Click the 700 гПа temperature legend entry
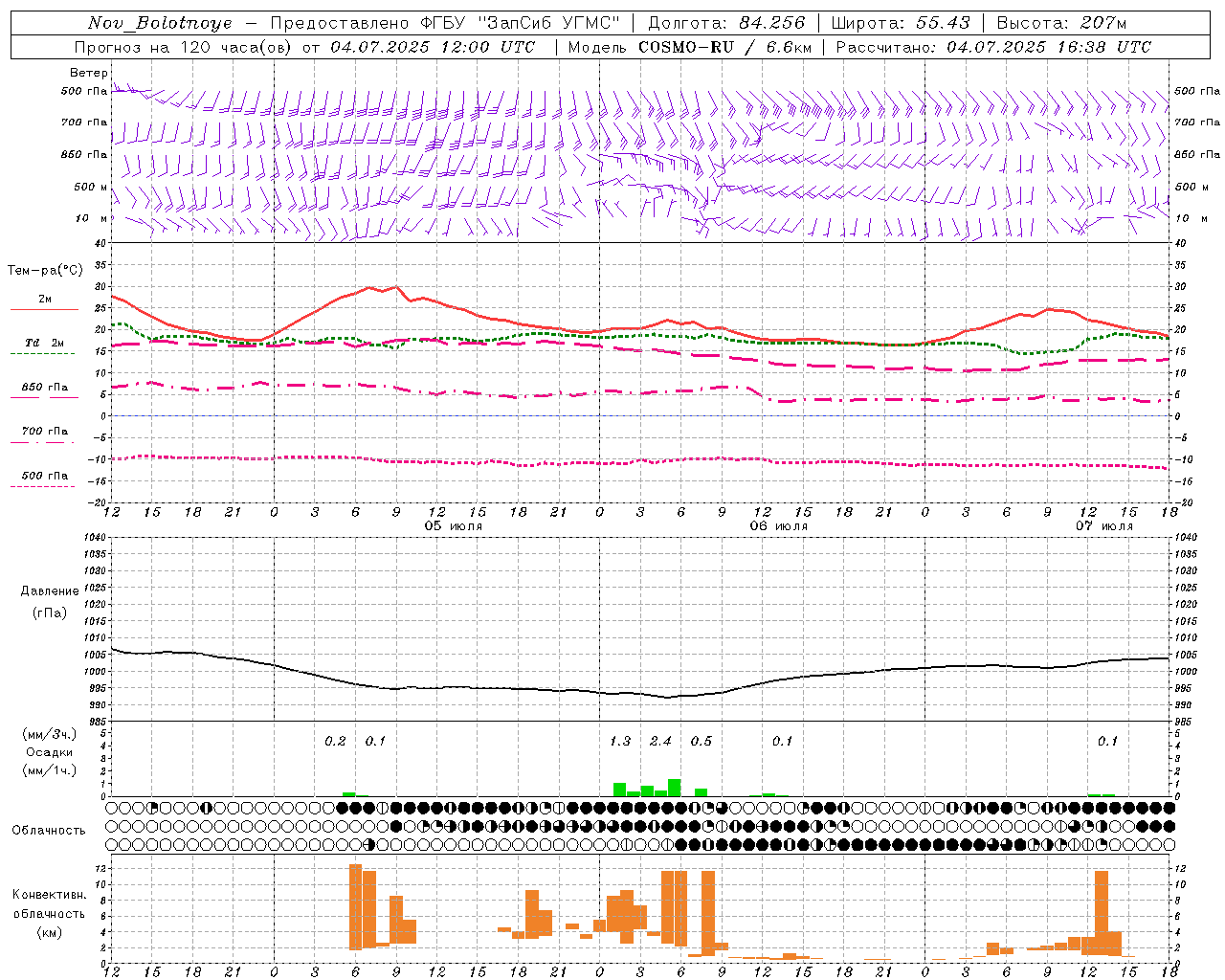 point(44,432)
